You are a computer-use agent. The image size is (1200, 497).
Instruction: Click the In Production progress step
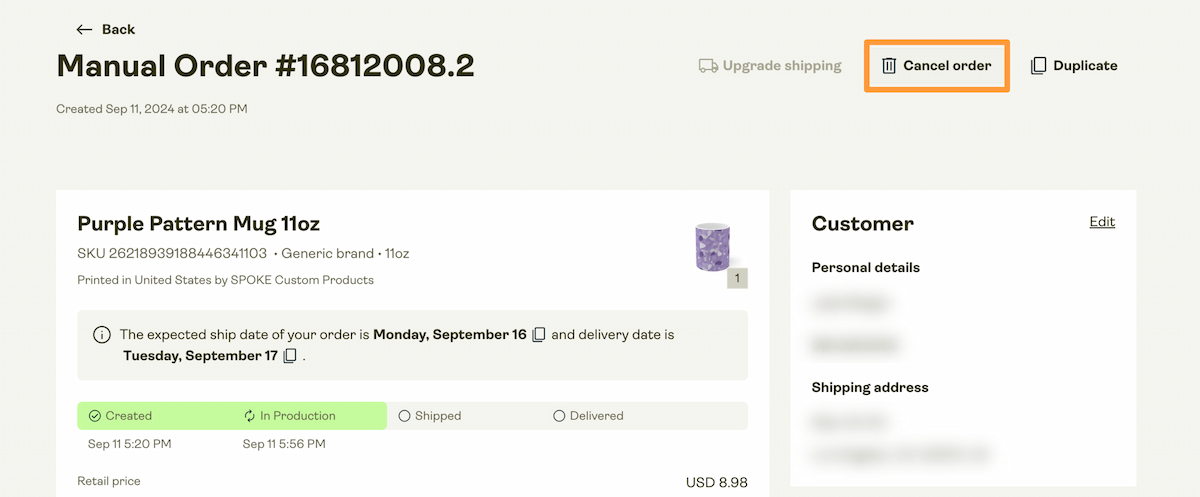(x=297, y=416)
